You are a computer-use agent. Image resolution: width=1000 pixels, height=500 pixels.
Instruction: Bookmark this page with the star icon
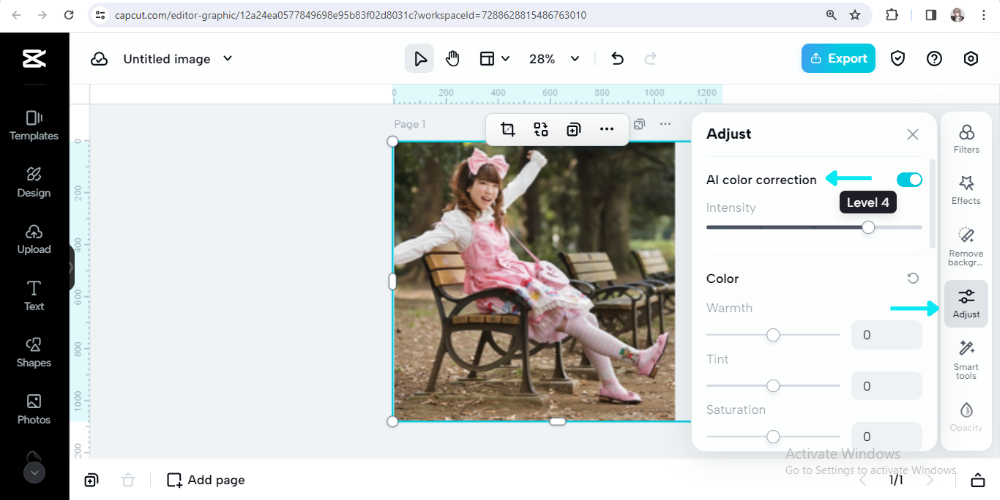(x=855, y=15)
